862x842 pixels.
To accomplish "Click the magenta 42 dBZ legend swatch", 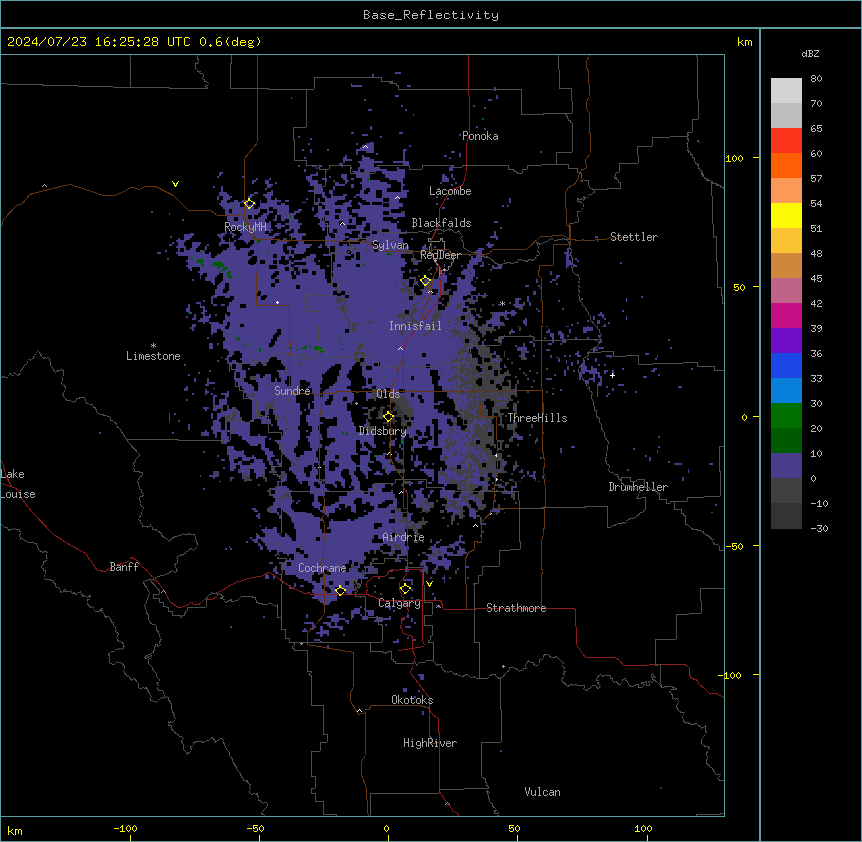I will click(x=786, y=315).
